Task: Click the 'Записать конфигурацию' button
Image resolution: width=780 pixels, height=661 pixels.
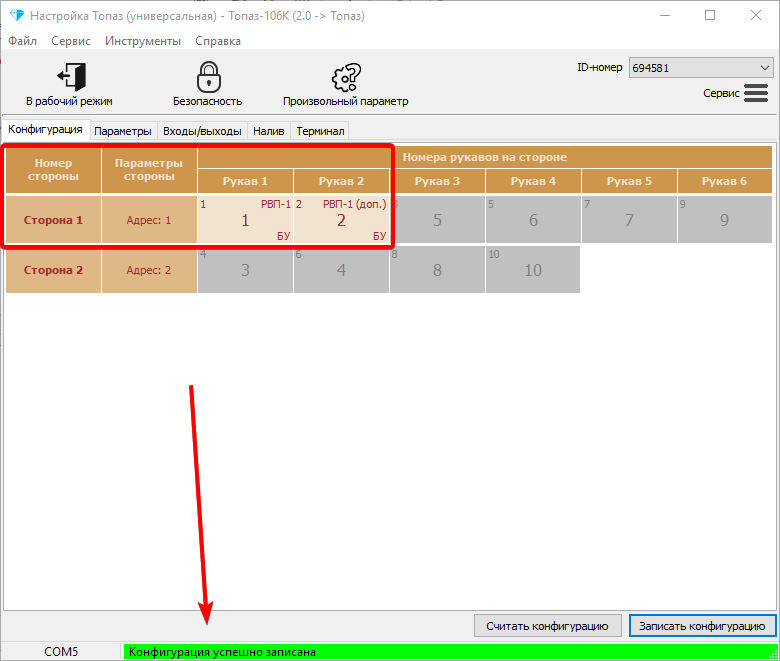Action: pyautogui.click(x=702, y=626)
